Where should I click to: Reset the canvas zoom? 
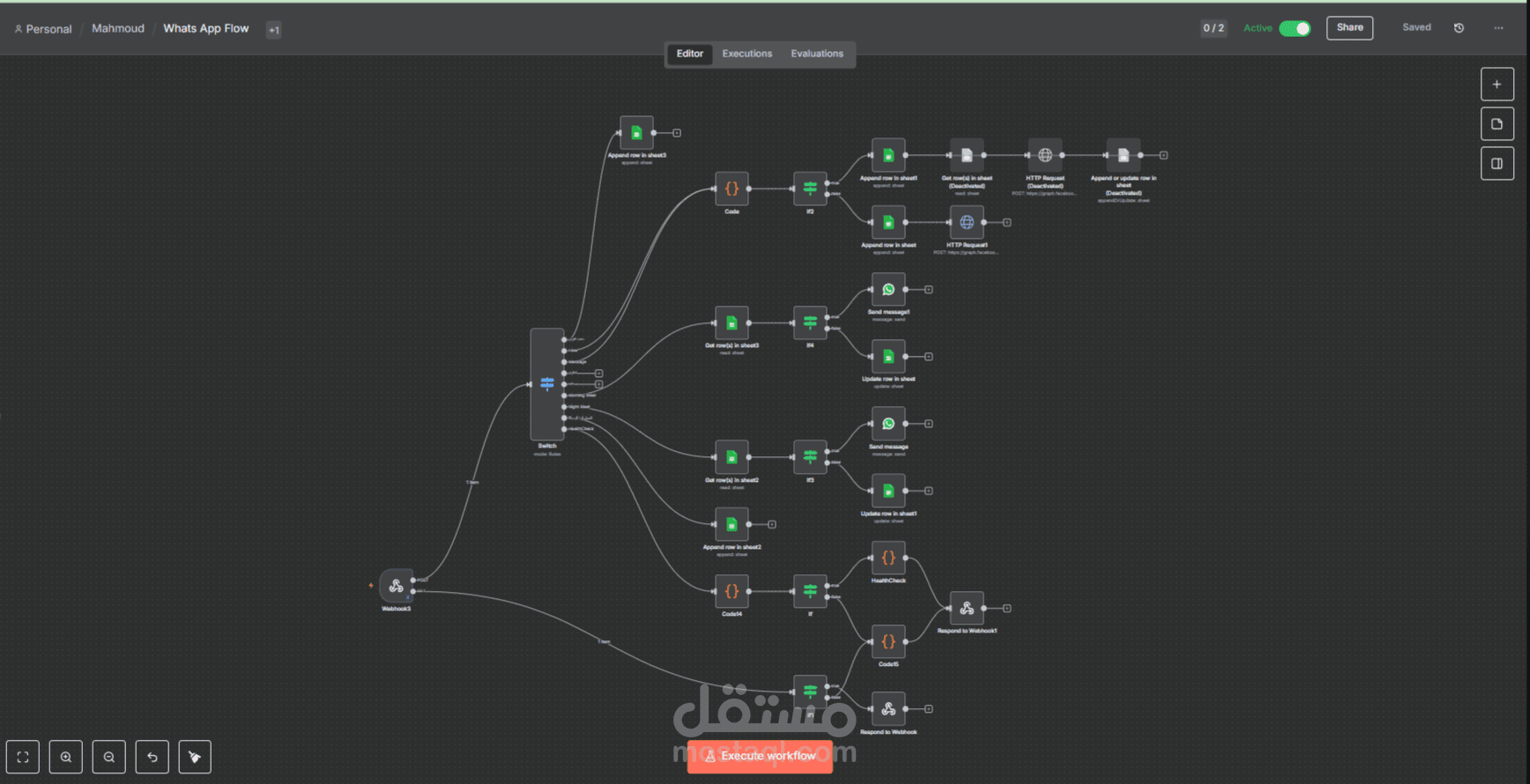tap(152, 757)
